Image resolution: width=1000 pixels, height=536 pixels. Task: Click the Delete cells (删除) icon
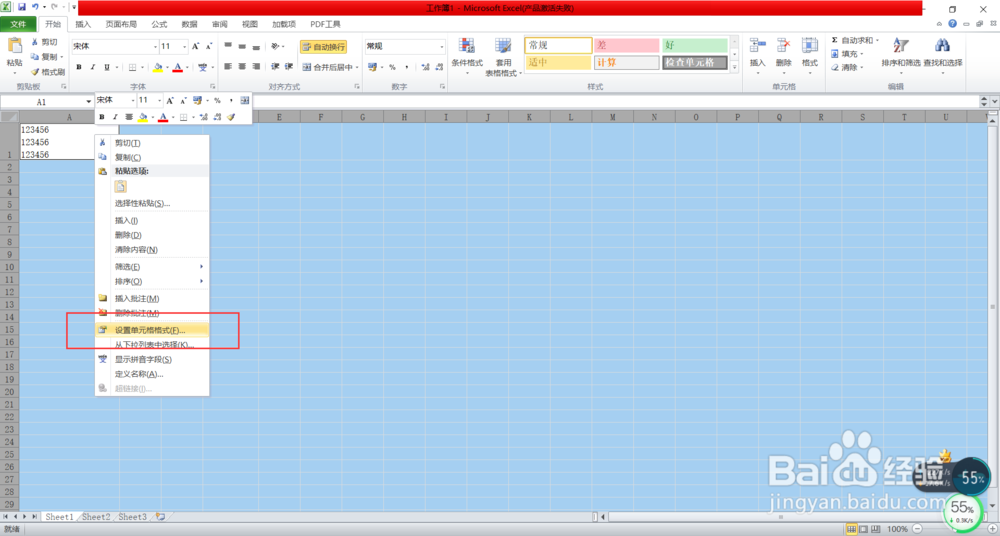[x=784, y=46]
